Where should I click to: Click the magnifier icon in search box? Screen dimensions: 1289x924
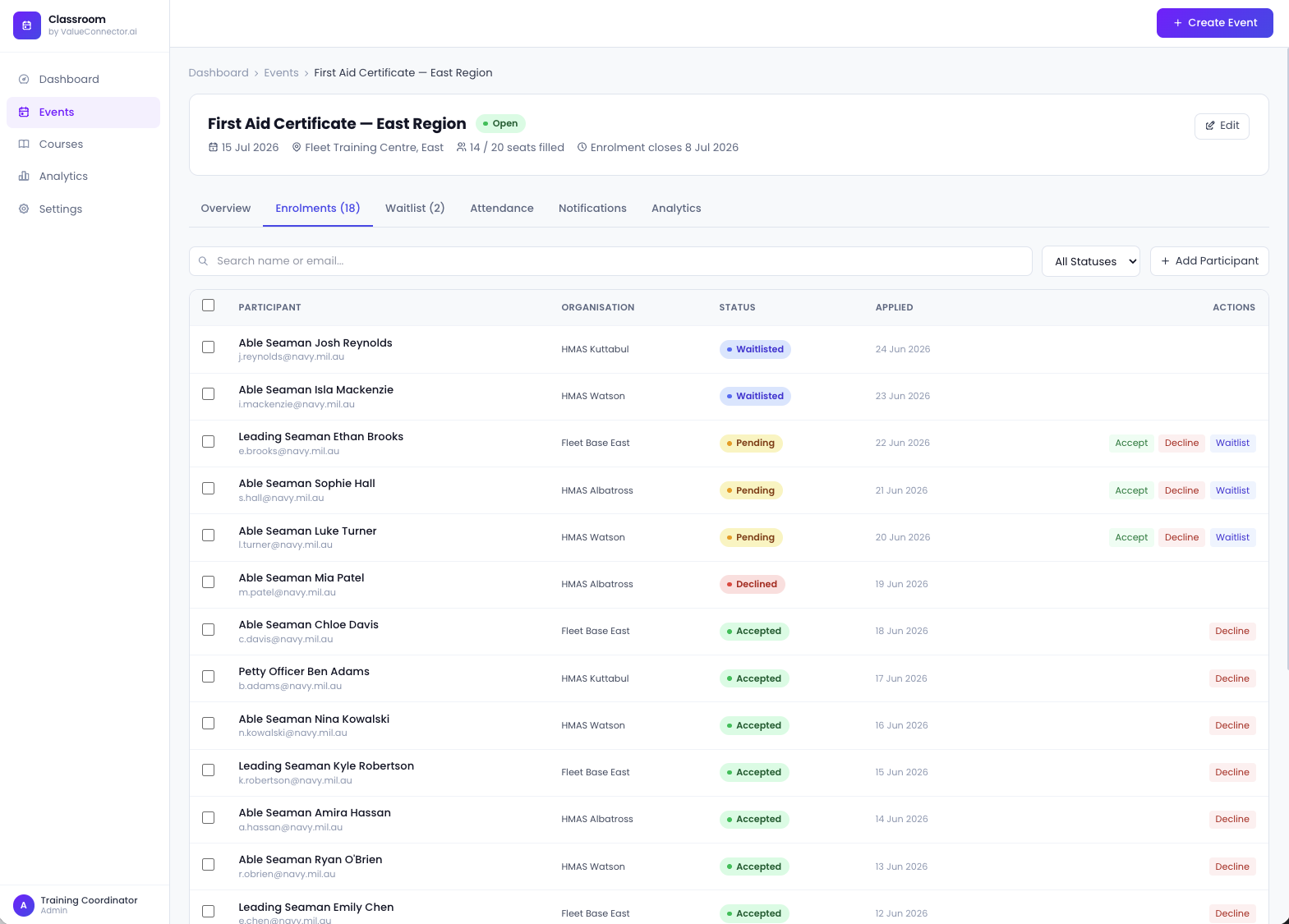point(203,261)
